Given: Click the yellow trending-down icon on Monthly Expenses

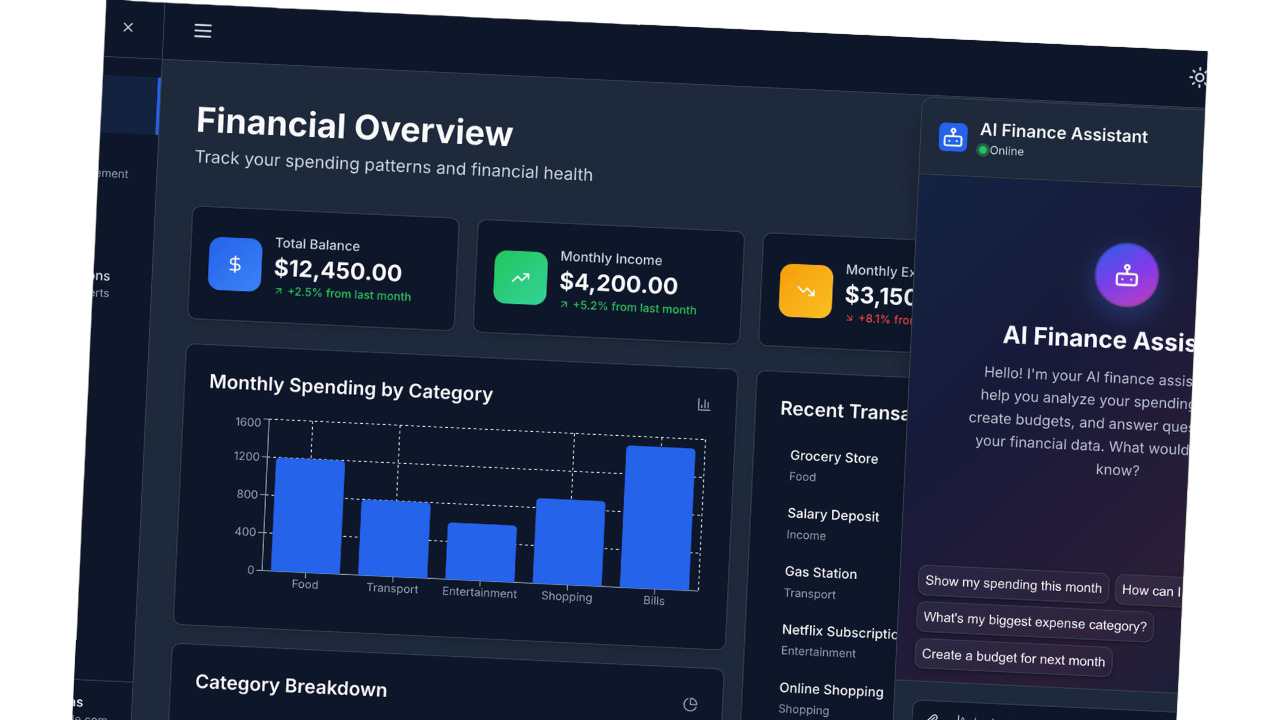Looking at the screenshot, I should click(805, 291).
